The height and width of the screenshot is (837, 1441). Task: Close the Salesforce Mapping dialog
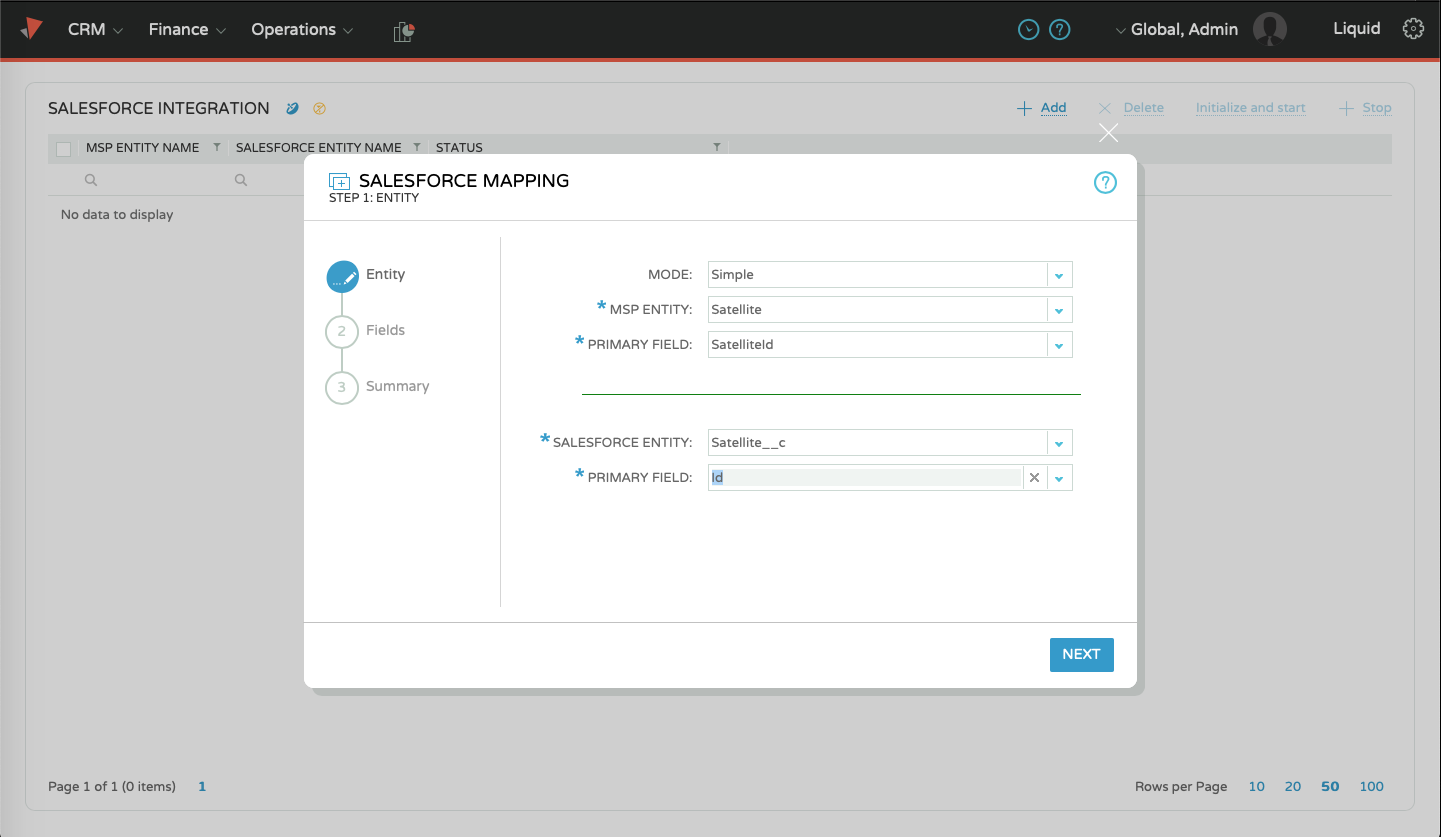(x=1108, y=133)
